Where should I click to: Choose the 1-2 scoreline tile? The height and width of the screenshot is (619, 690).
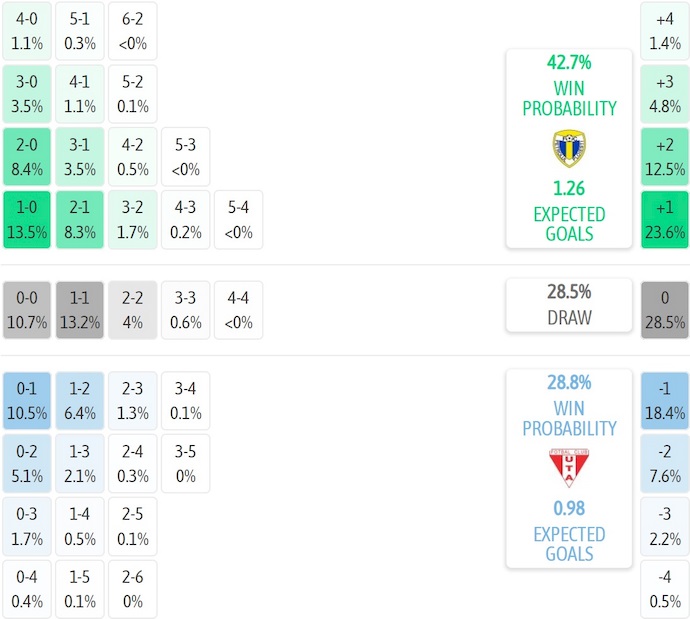click(79, 400)
